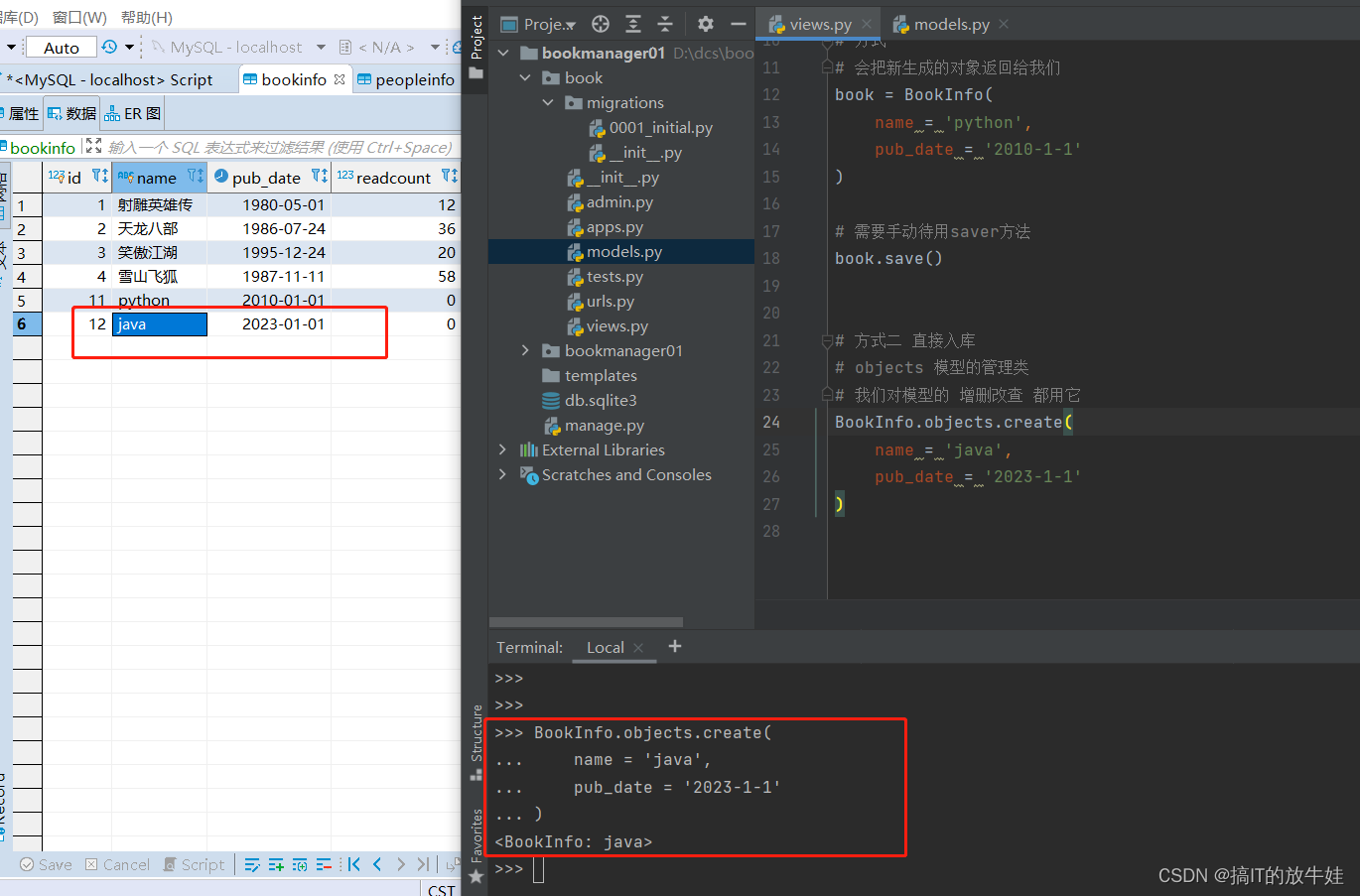Open Structure tool window stripe
1360x896 pixels.
[x=476, y=742]
